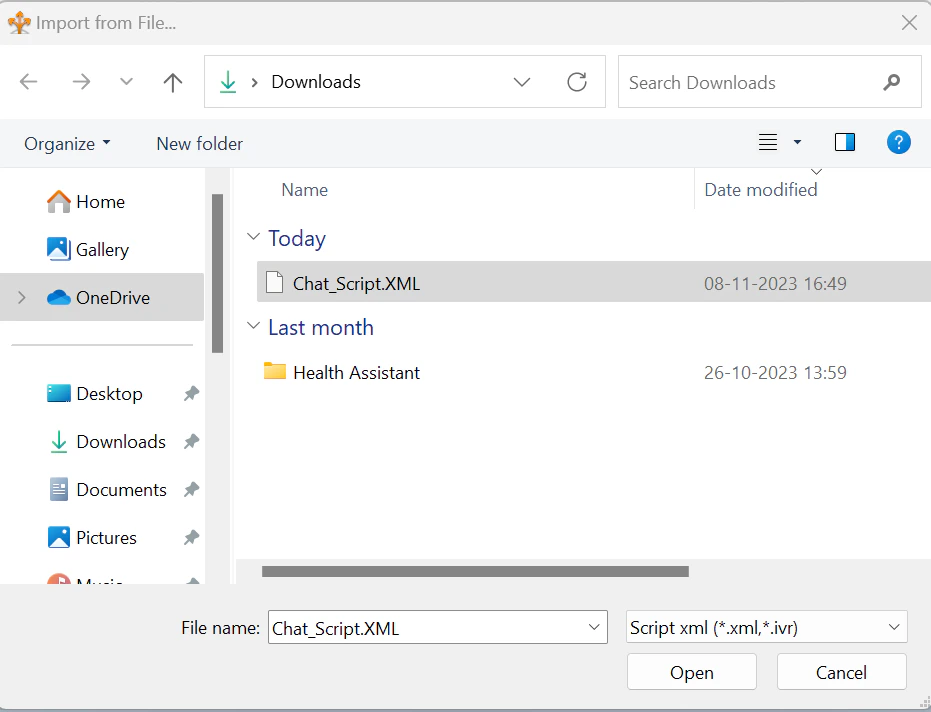
Task: Unpin the Documents shortcut
Action: point(190,489)
